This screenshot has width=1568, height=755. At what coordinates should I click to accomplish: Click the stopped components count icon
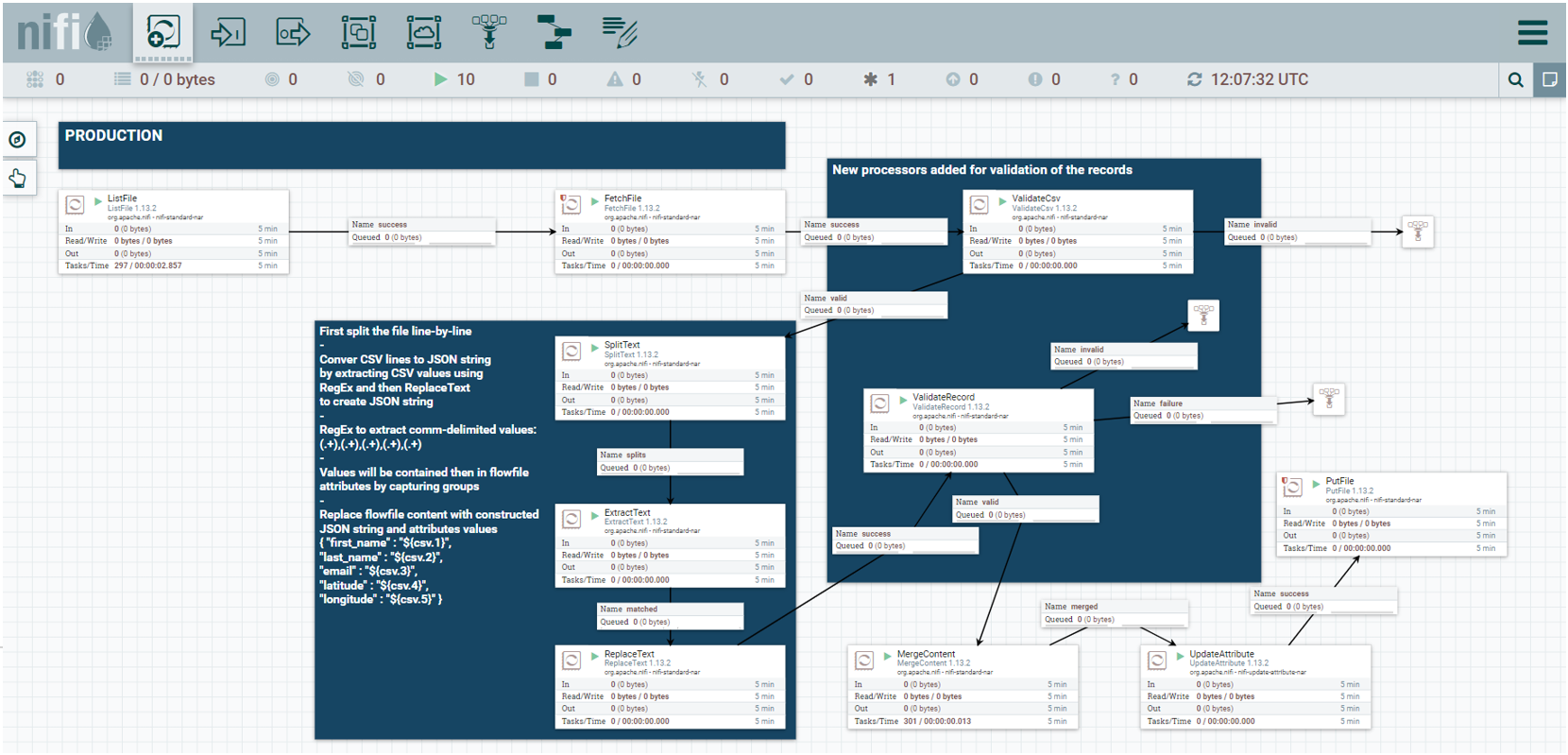tap(532, 79)
